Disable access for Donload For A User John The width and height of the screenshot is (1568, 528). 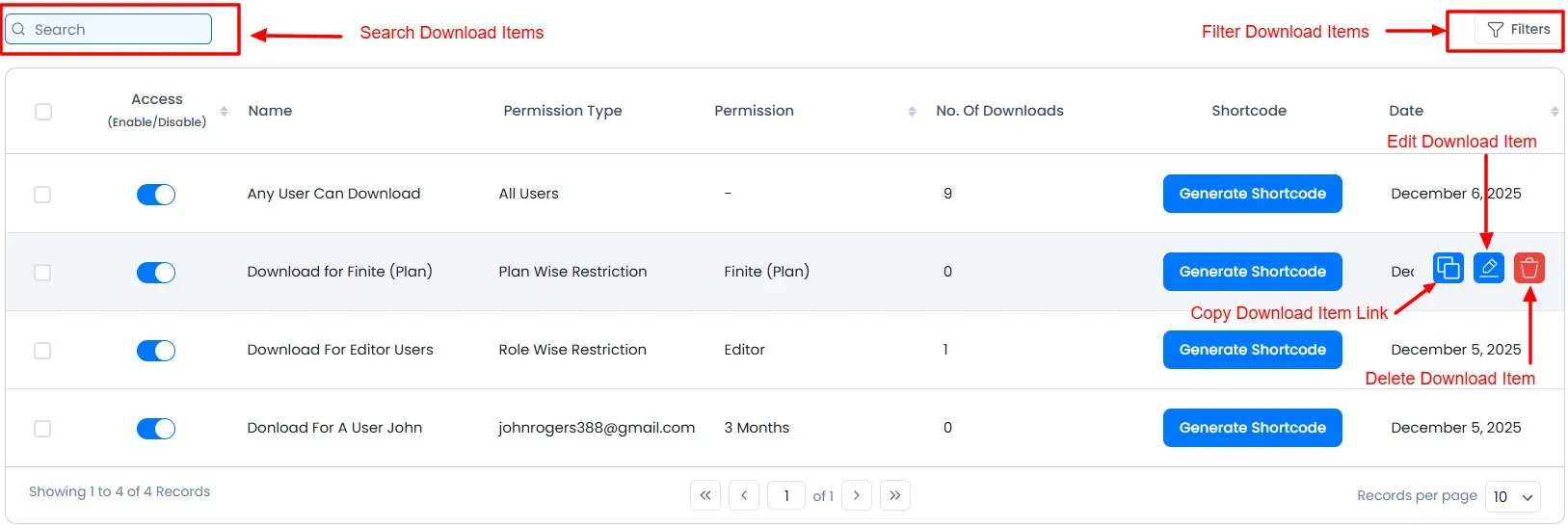coord(156,429)
